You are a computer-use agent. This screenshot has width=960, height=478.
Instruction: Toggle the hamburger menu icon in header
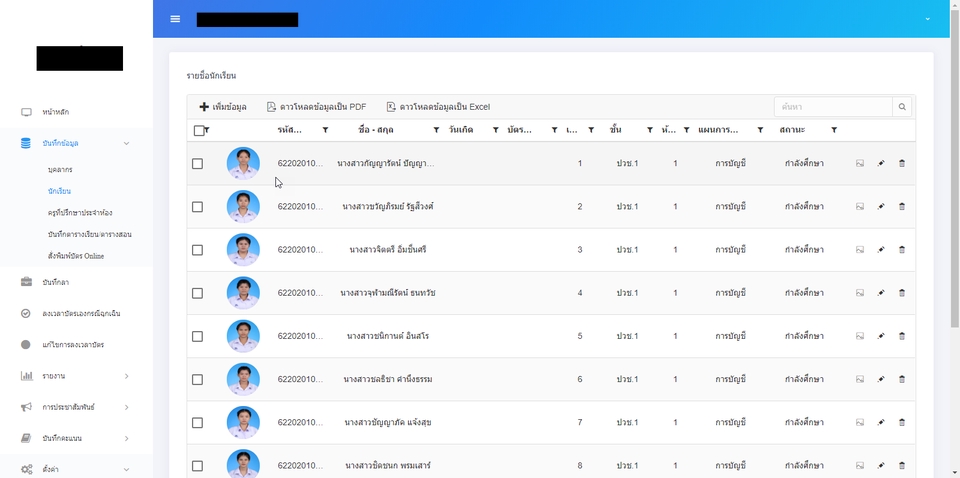coord(175,19)
